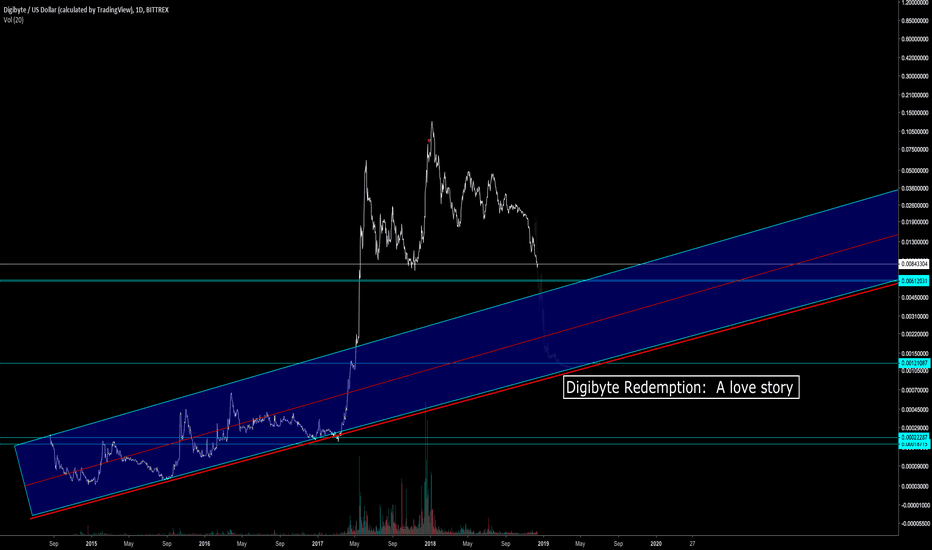Click the small red marker near the 2018 peak
932x550 pixels.
pyautogui.click(x=429, y=141)
